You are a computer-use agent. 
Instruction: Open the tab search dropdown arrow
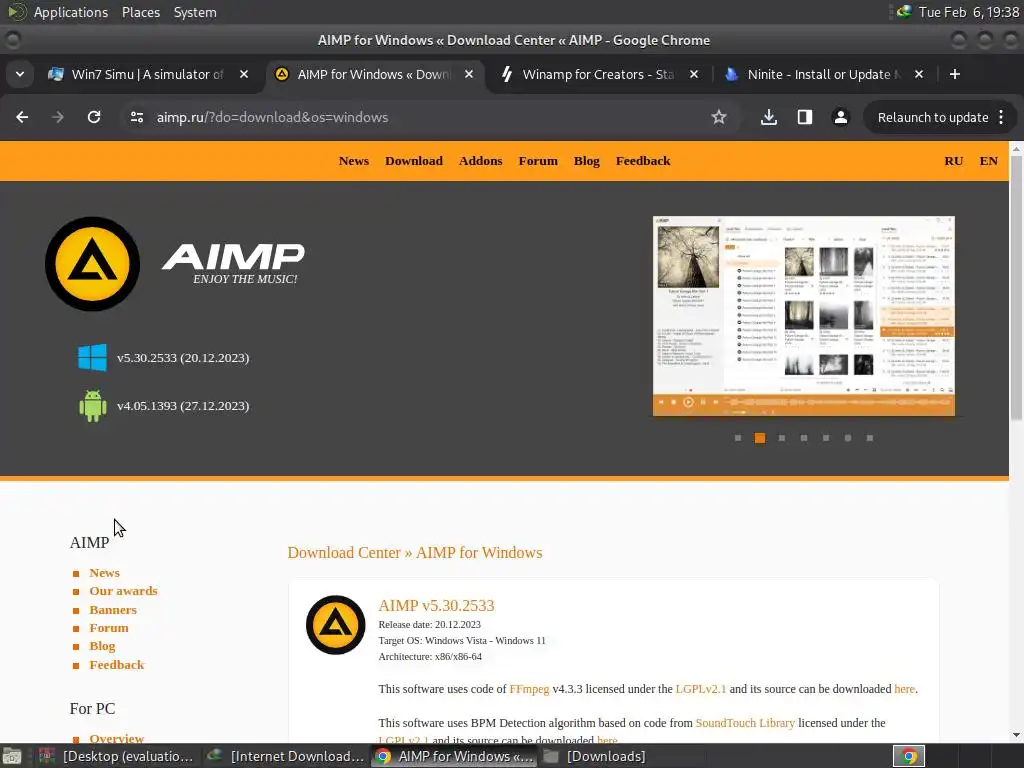(20, 74)
